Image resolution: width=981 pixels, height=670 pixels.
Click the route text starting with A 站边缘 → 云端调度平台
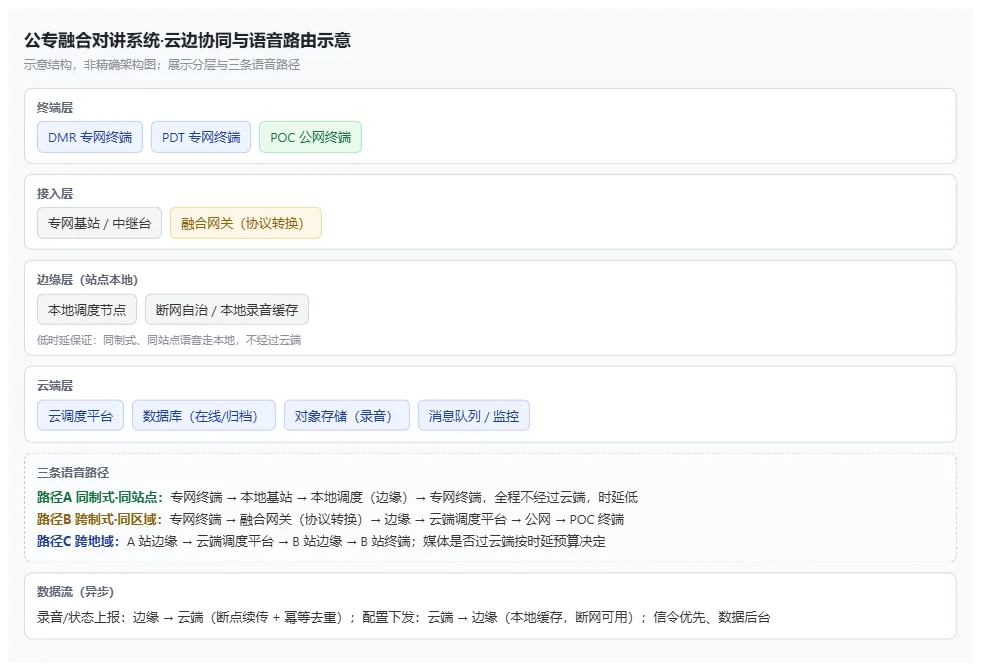[x=366, y=541]
